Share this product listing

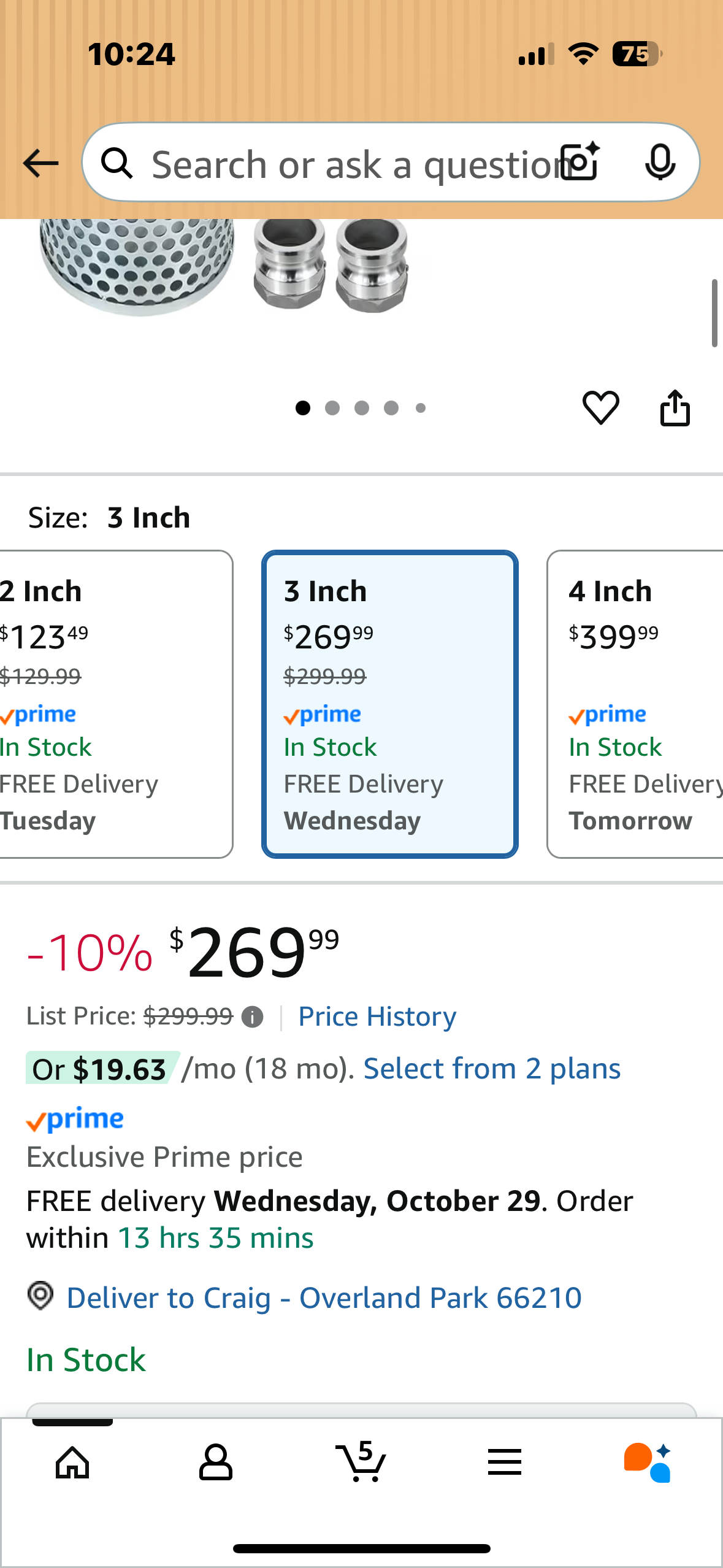(675, 408)
